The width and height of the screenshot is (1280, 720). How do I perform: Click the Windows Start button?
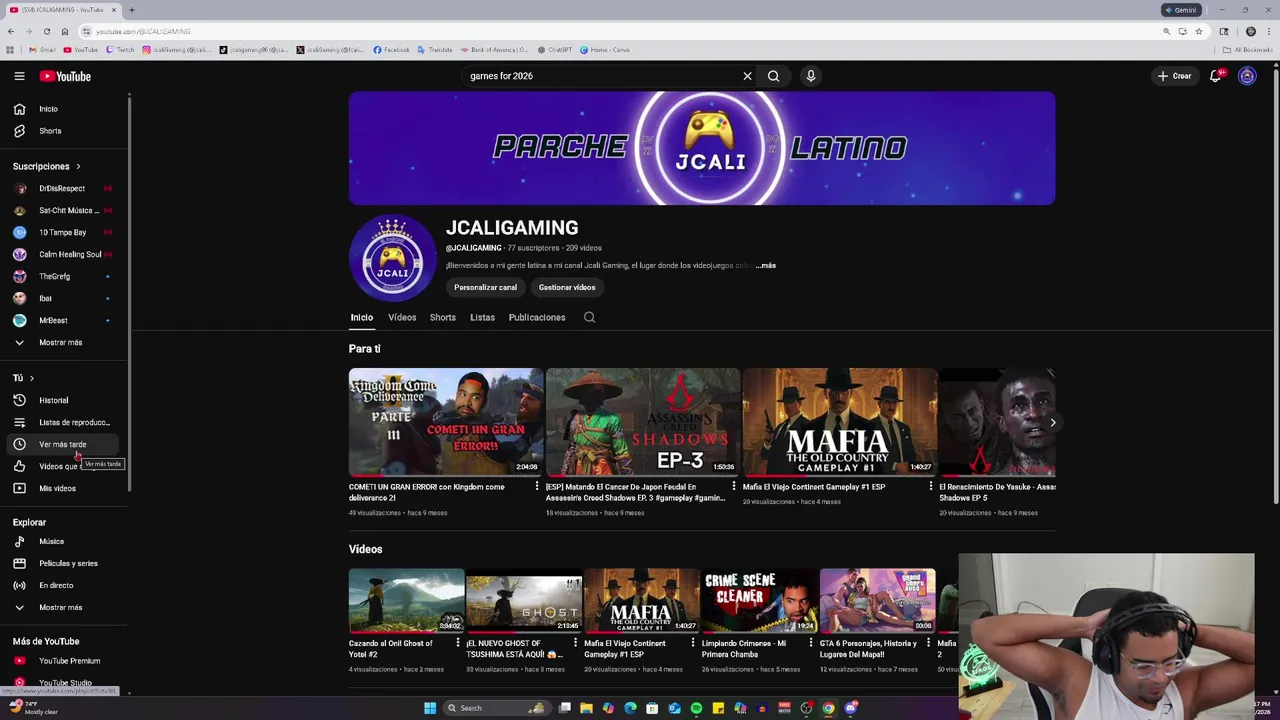[430, 708]
